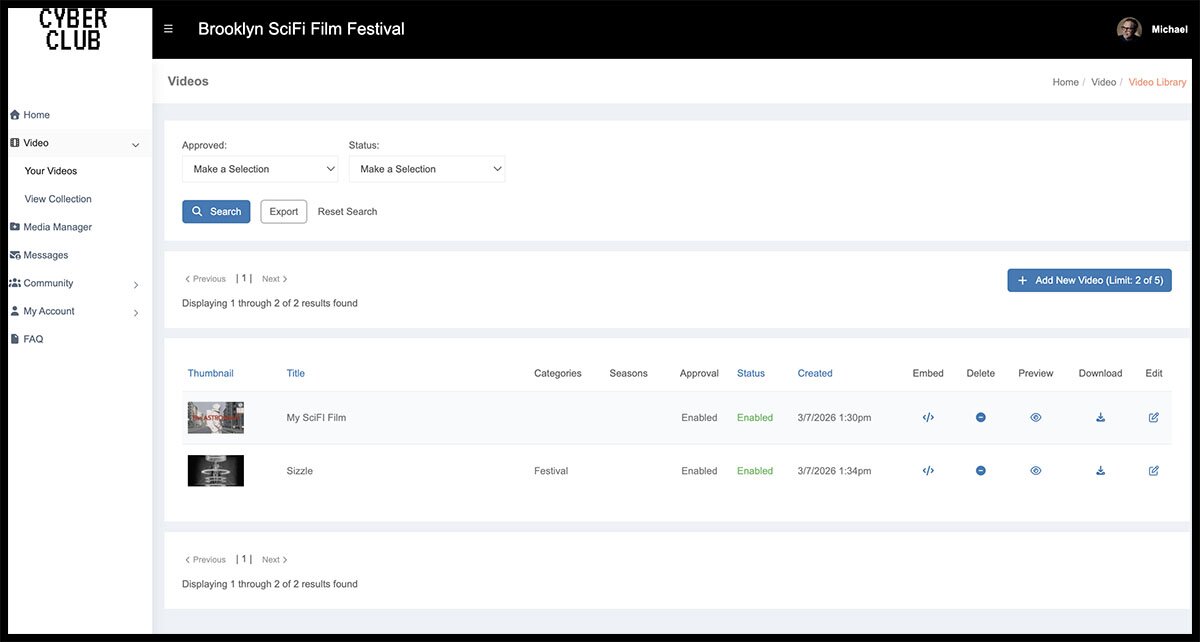Click Michael's profile avatar
The height and width of the screenshot is (642, 1200).
(1129, 29)
